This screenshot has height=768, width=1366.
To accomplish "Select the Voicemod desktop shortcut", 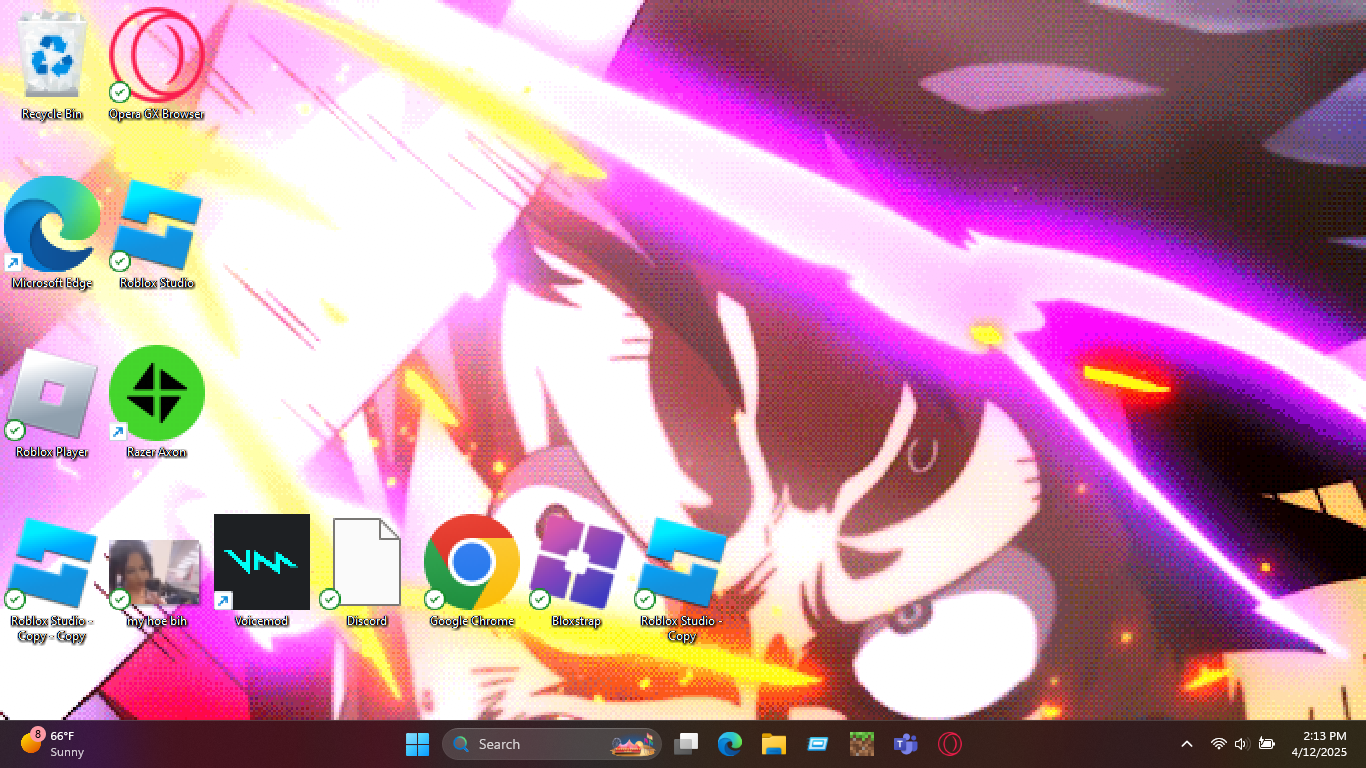I will [262, 571].
